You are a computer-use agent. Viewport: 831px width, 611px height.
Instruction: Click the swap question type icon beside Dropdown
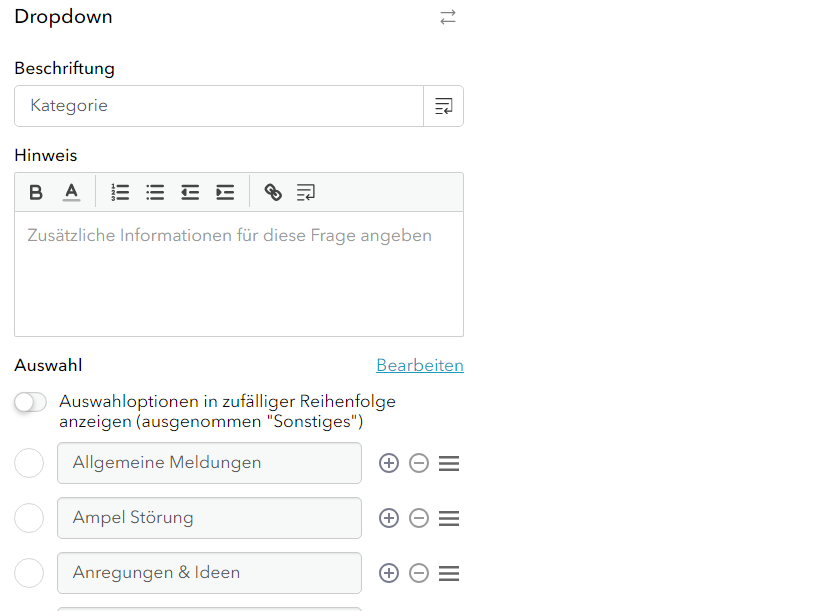[x=448, y=17]
